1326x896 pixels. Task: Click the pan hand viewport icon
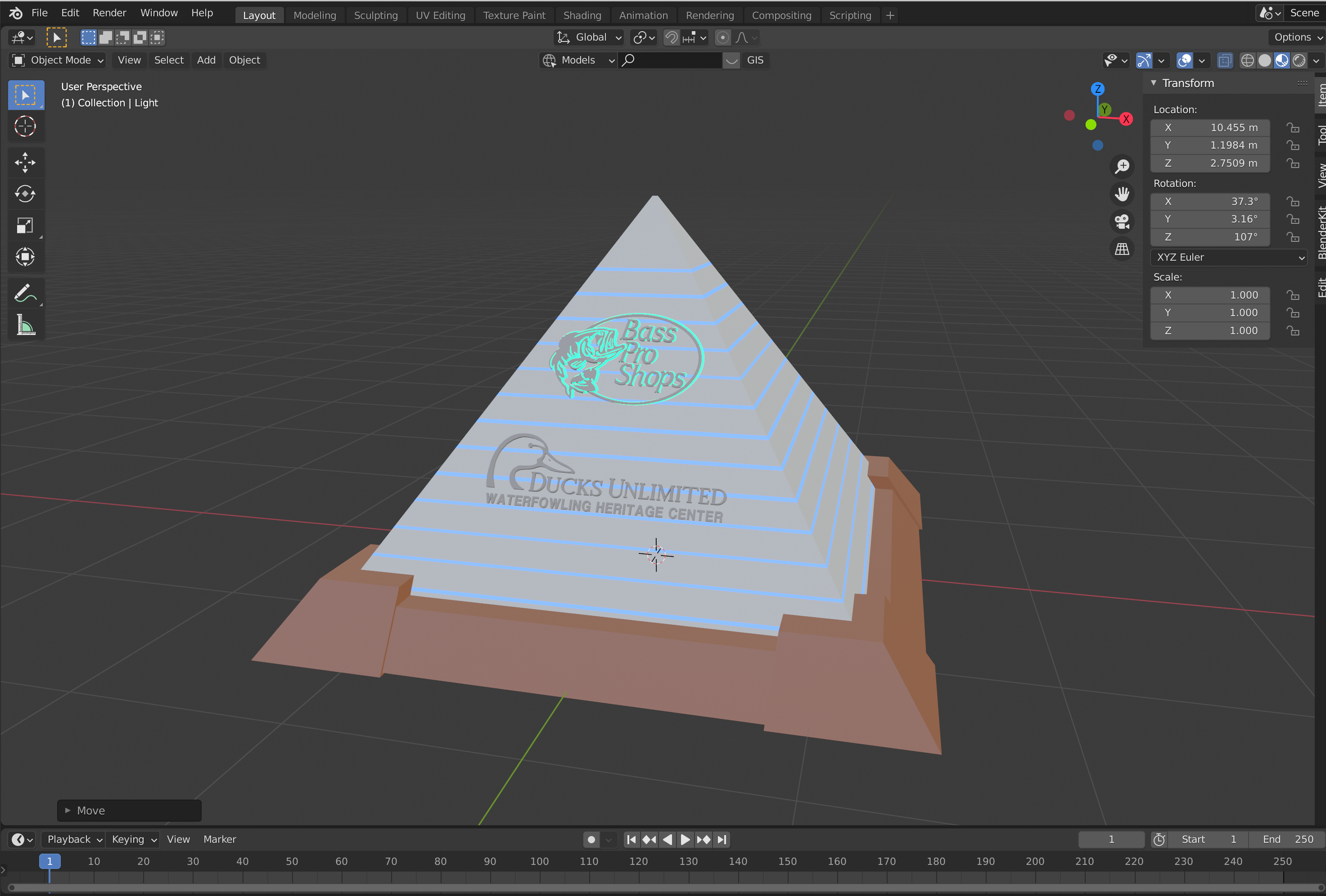pyautogui.click(x=1122, y=194)
